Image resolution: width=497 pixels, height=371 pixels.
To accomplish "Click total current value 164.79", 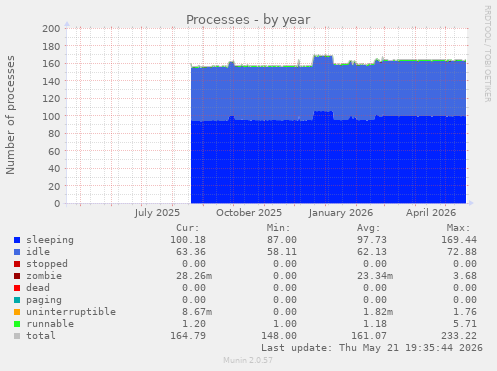I will [x=188, y=336].
